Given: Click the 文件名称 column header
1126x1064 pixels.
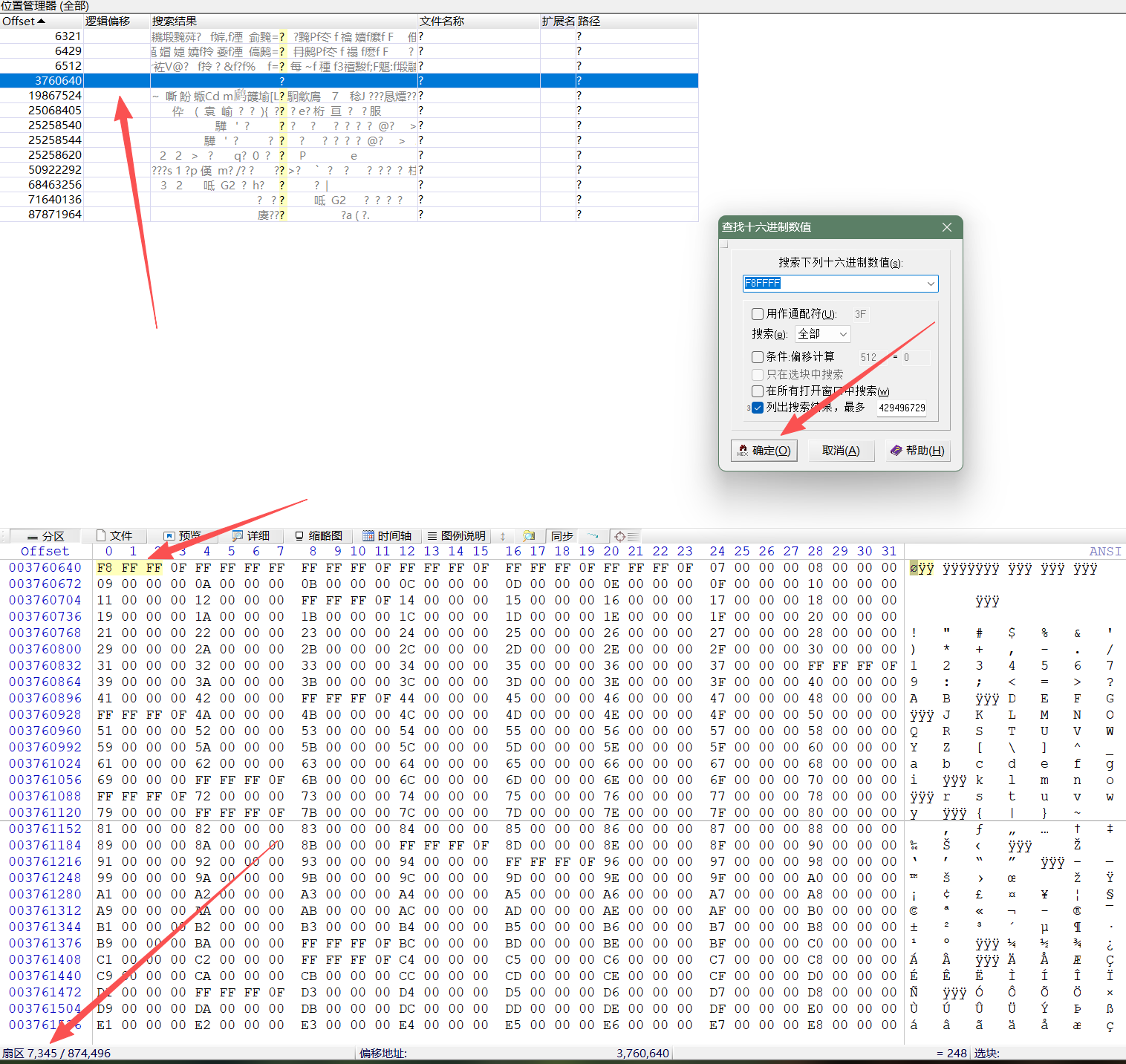Looking at the screenshot, I should click(x=478, y=22).
